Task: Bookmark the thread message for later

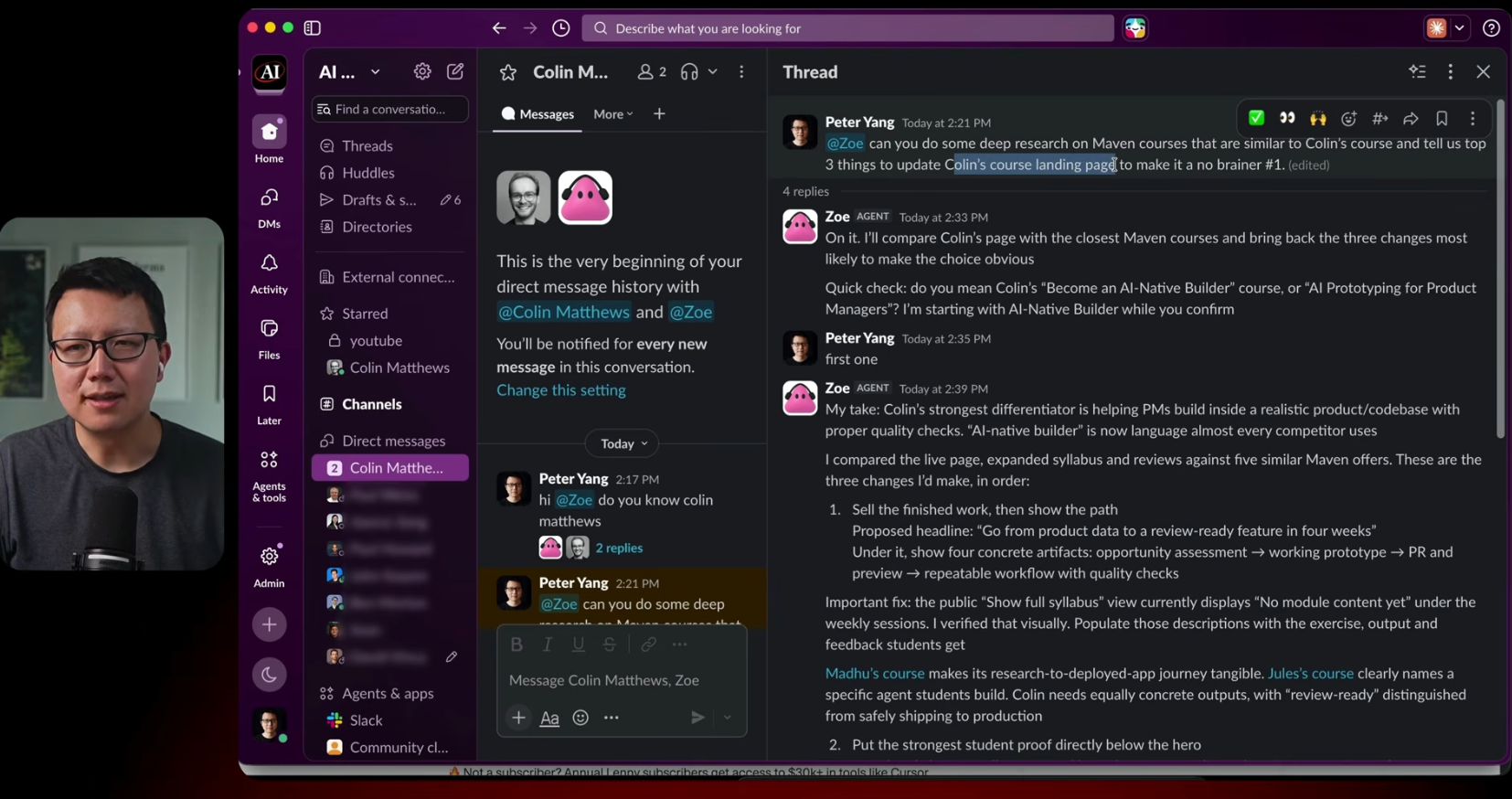Action: [x=1442, y=119]
